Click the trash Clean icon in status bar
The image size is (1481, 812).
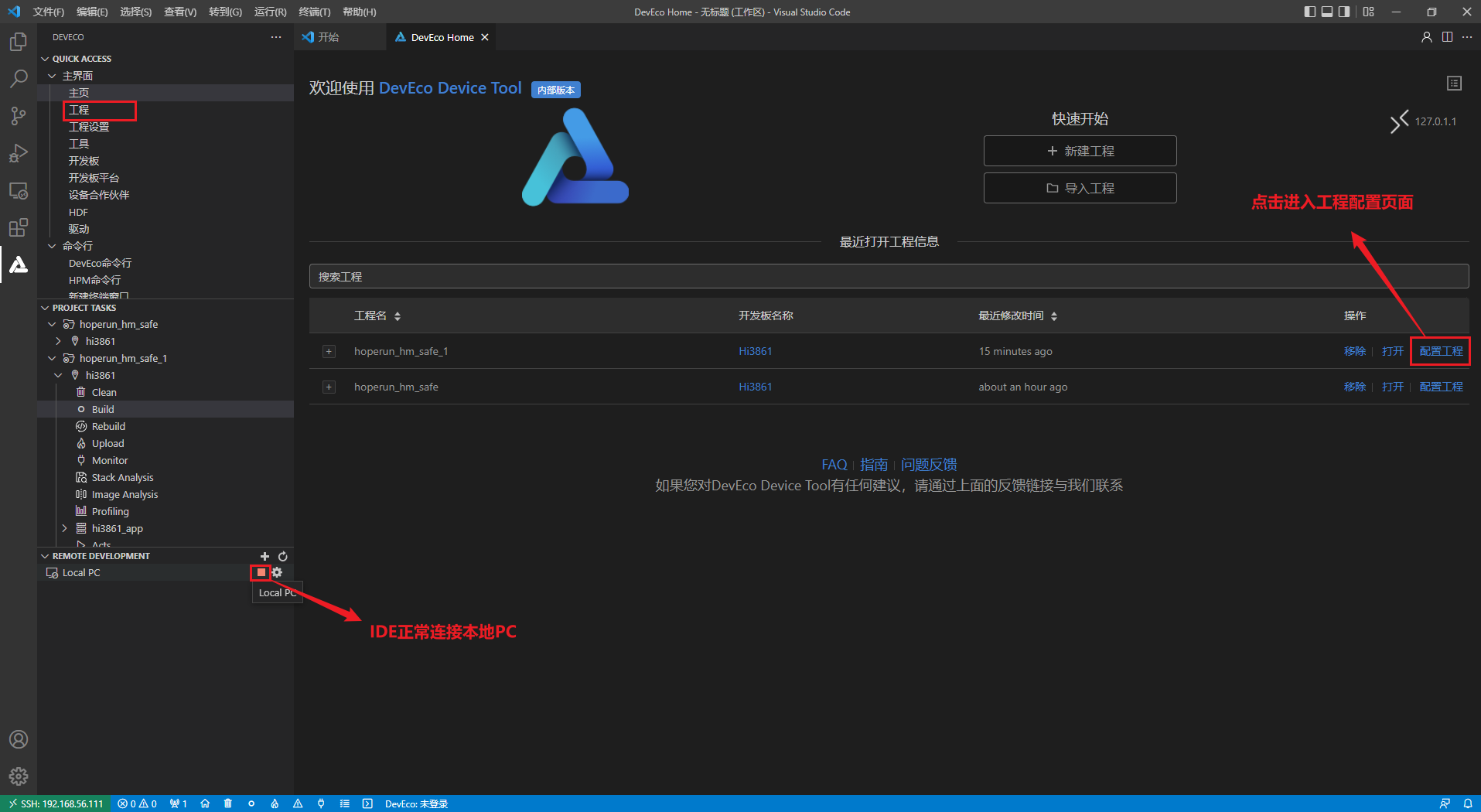coord(228,803)
